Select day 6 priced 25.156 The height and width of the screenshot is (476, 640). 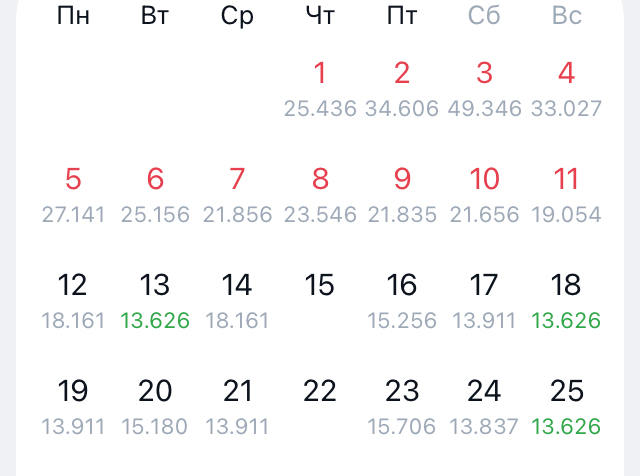pyautogui.click(x=155, y=193)
